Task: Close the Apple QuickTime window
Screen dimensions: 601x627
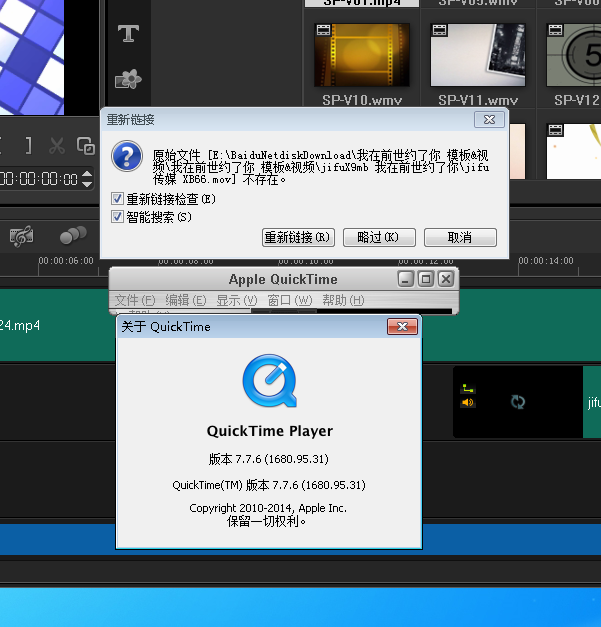Action: [x=446, y=279]
